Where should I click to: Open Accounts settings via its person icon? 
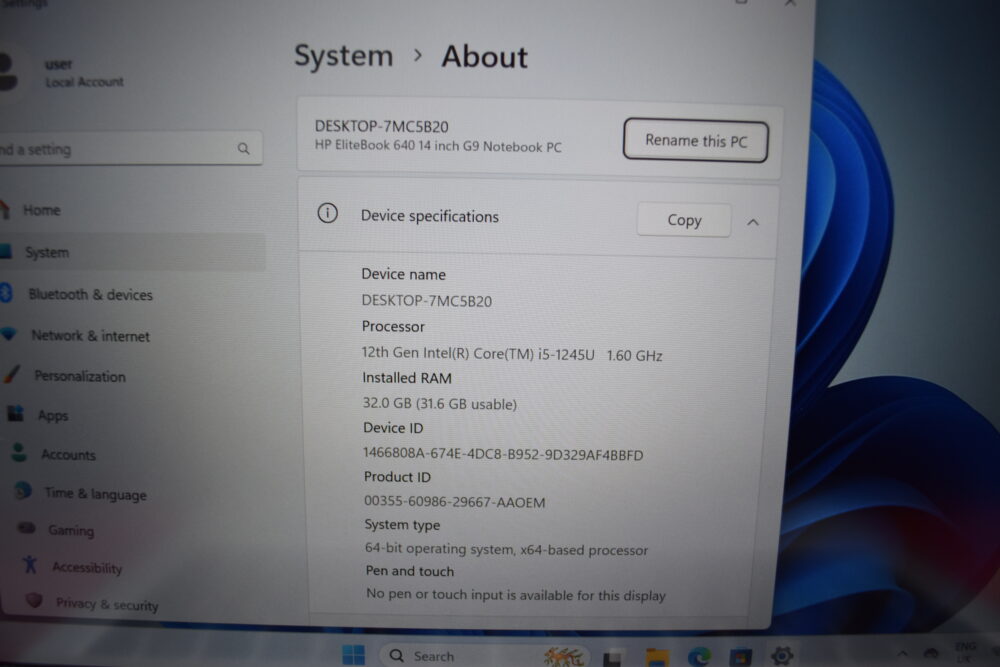[19, 452]
